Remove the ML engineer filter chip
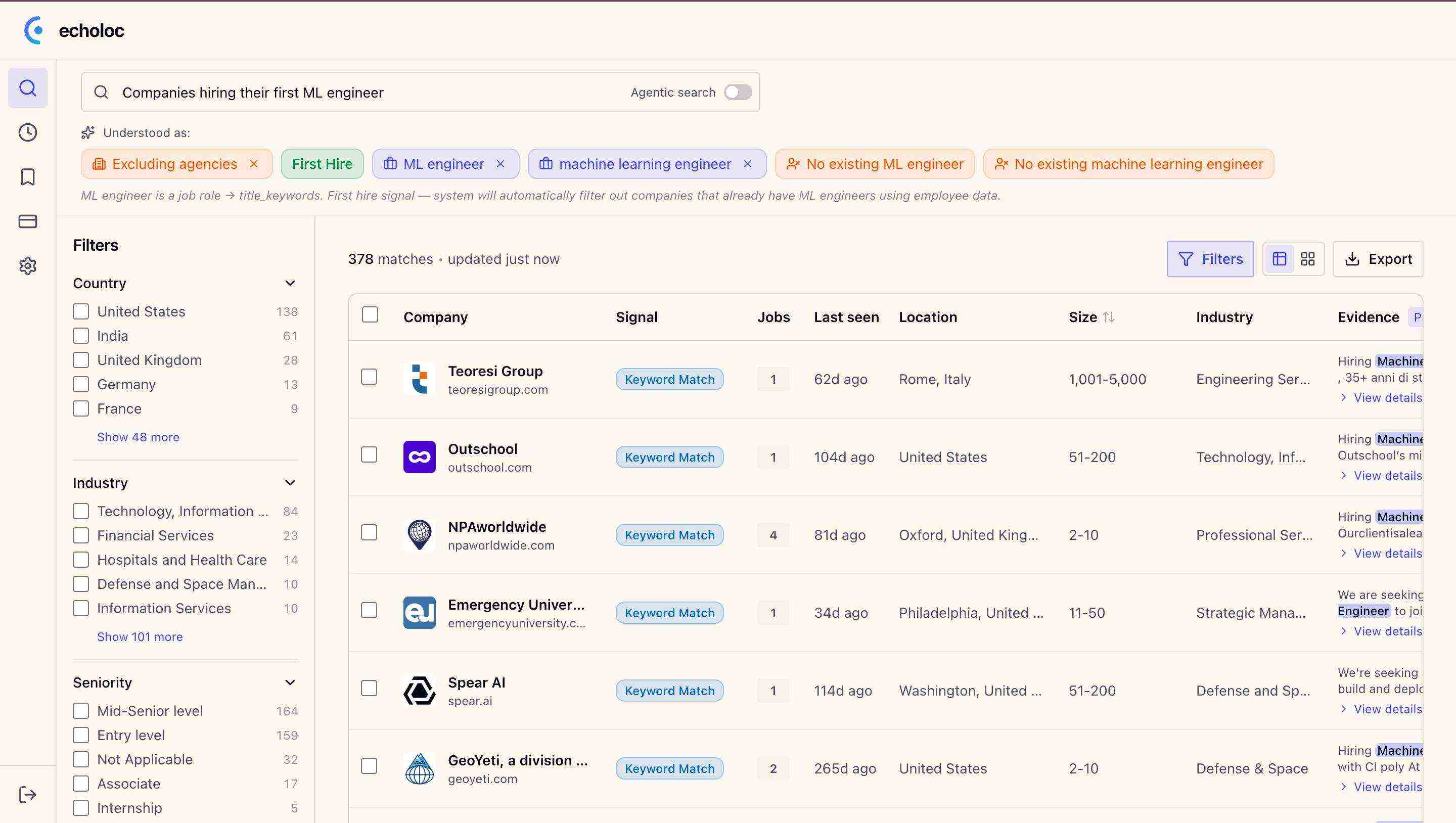Viewport: 1456px width, 823px height. click(501, 164)
